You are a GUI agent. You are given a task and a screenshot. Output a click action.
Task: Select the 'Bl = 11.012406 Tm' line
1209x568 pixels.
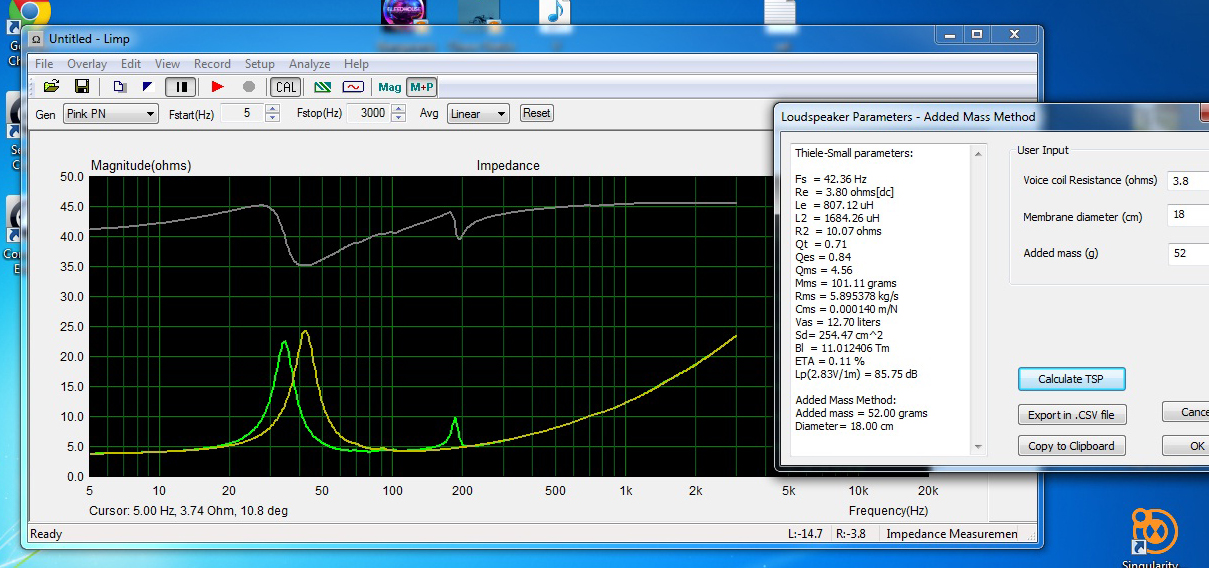tap(842, 349)
